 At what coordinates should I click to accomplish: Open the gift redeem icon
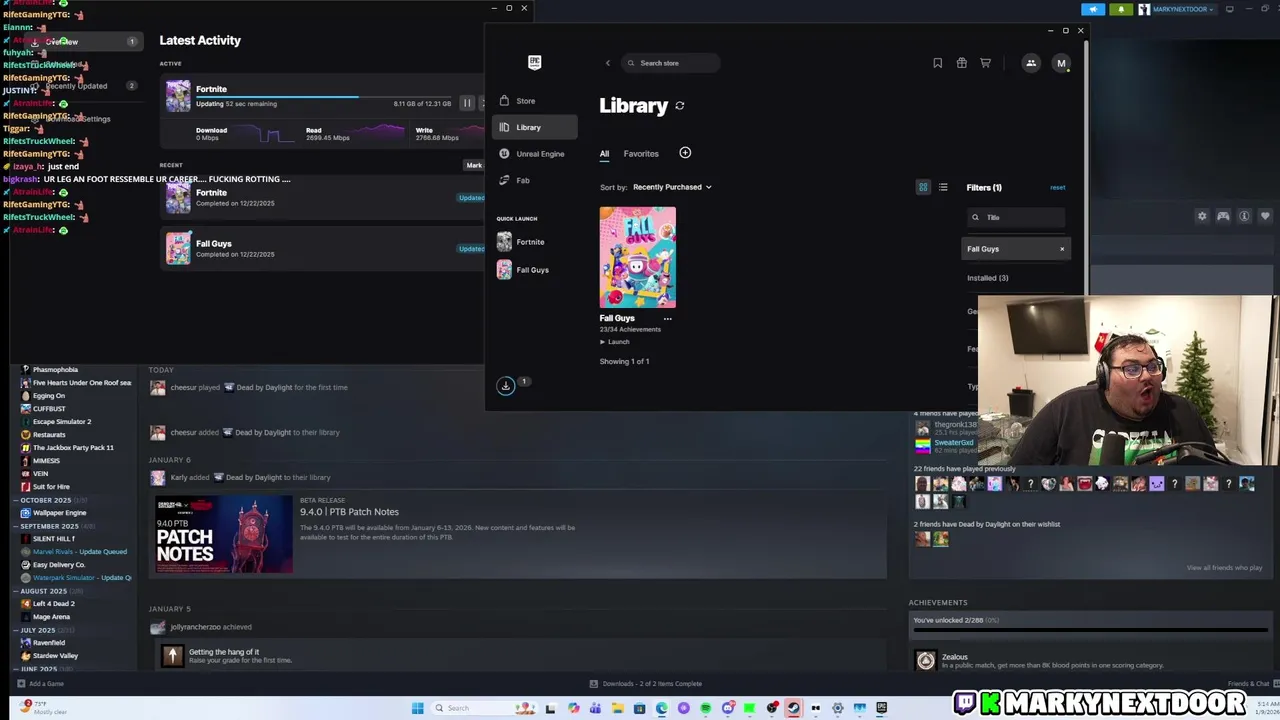pos(961,63)
